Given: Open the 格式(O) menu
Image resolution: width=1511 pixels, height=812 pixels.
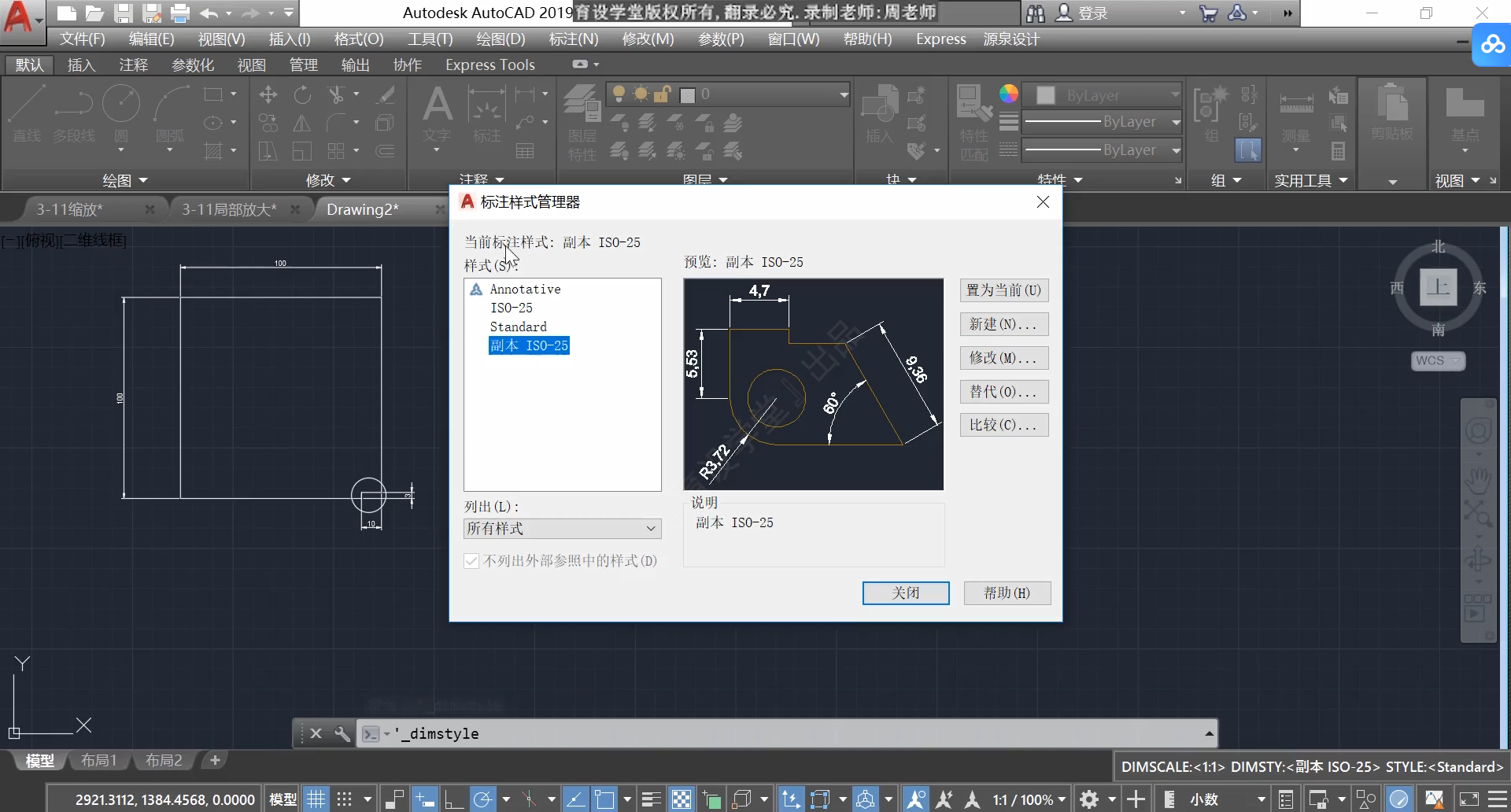Looking at the screenshot, I should pyautogui.click(x=359, y=39).
